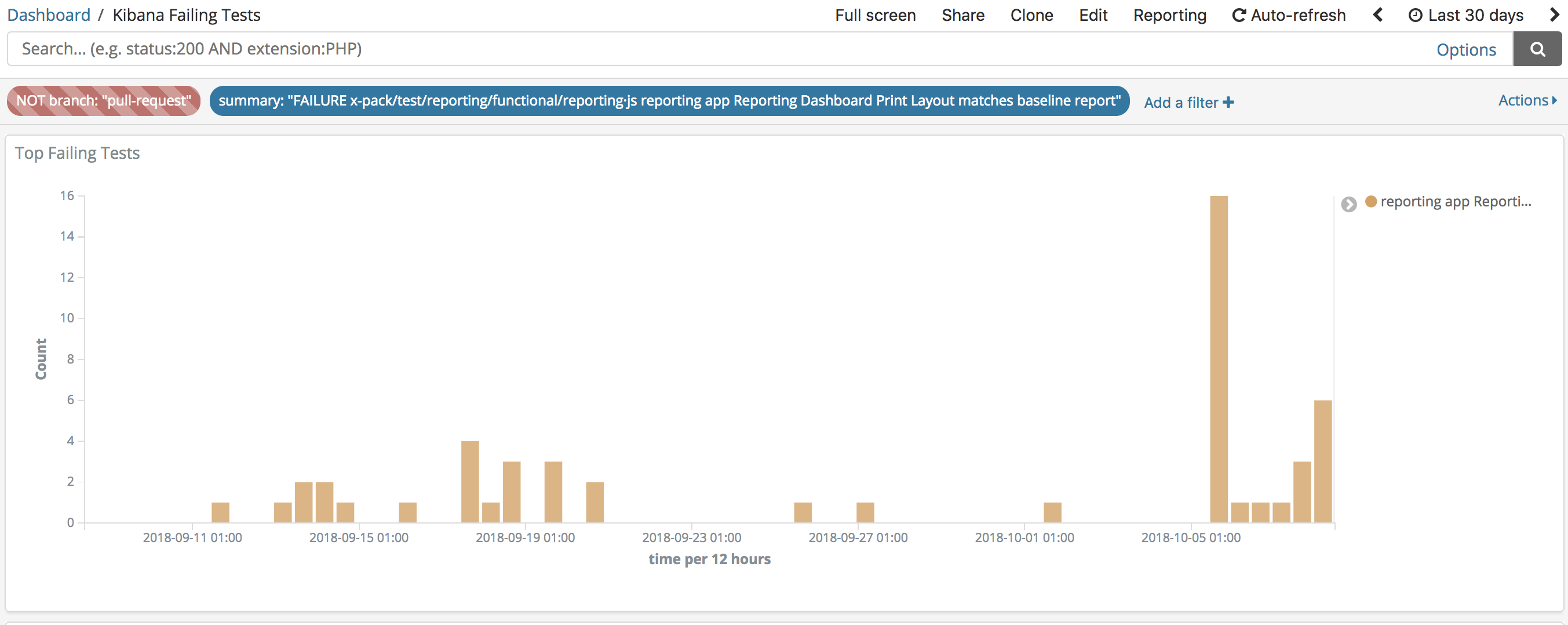The image size is (1568, 625).
Task: Click the last bar with count 6
Action: point(1323,461)
